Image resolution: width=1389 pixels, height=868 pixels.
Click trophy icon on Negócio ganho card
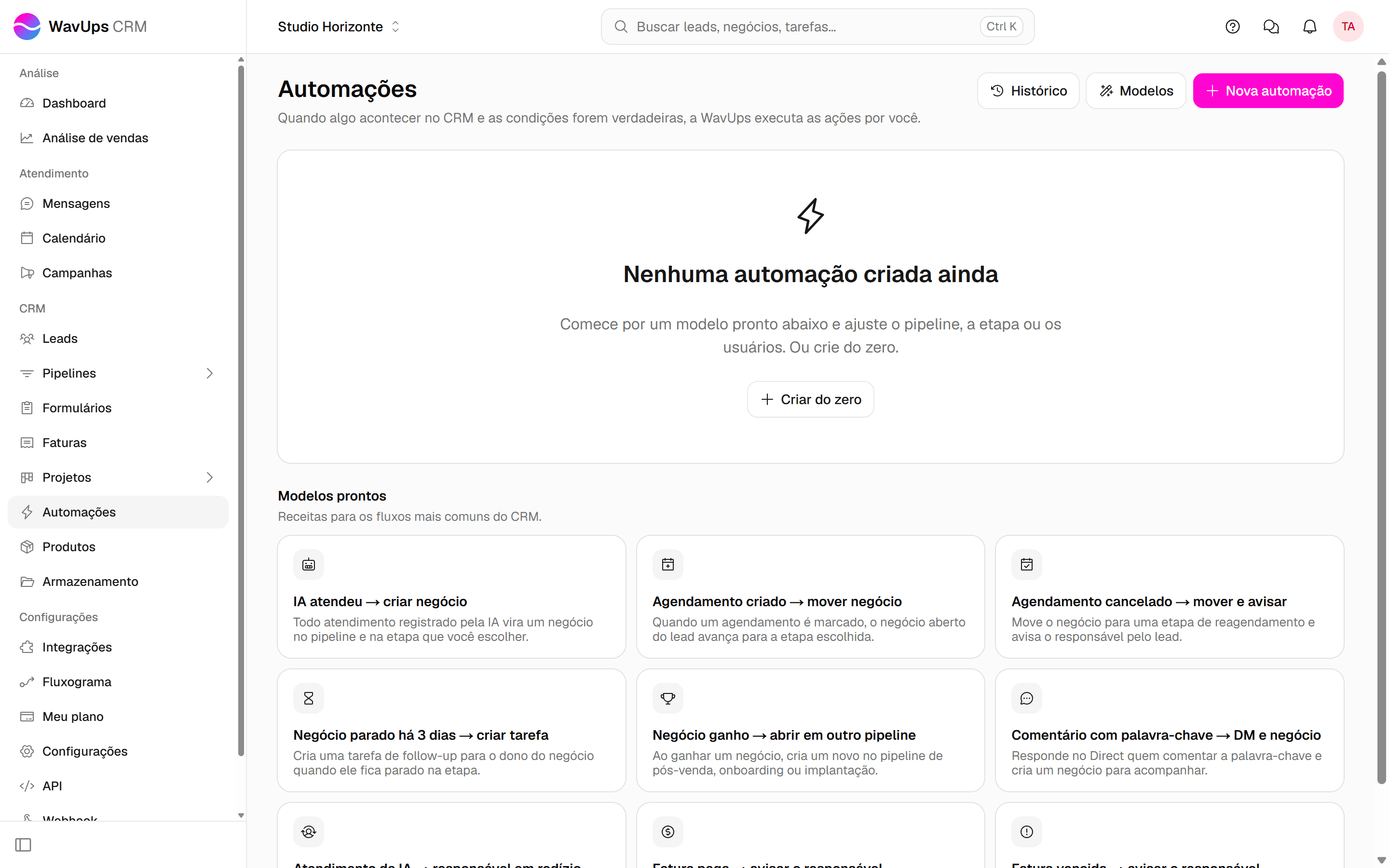(x=667, y=698)
